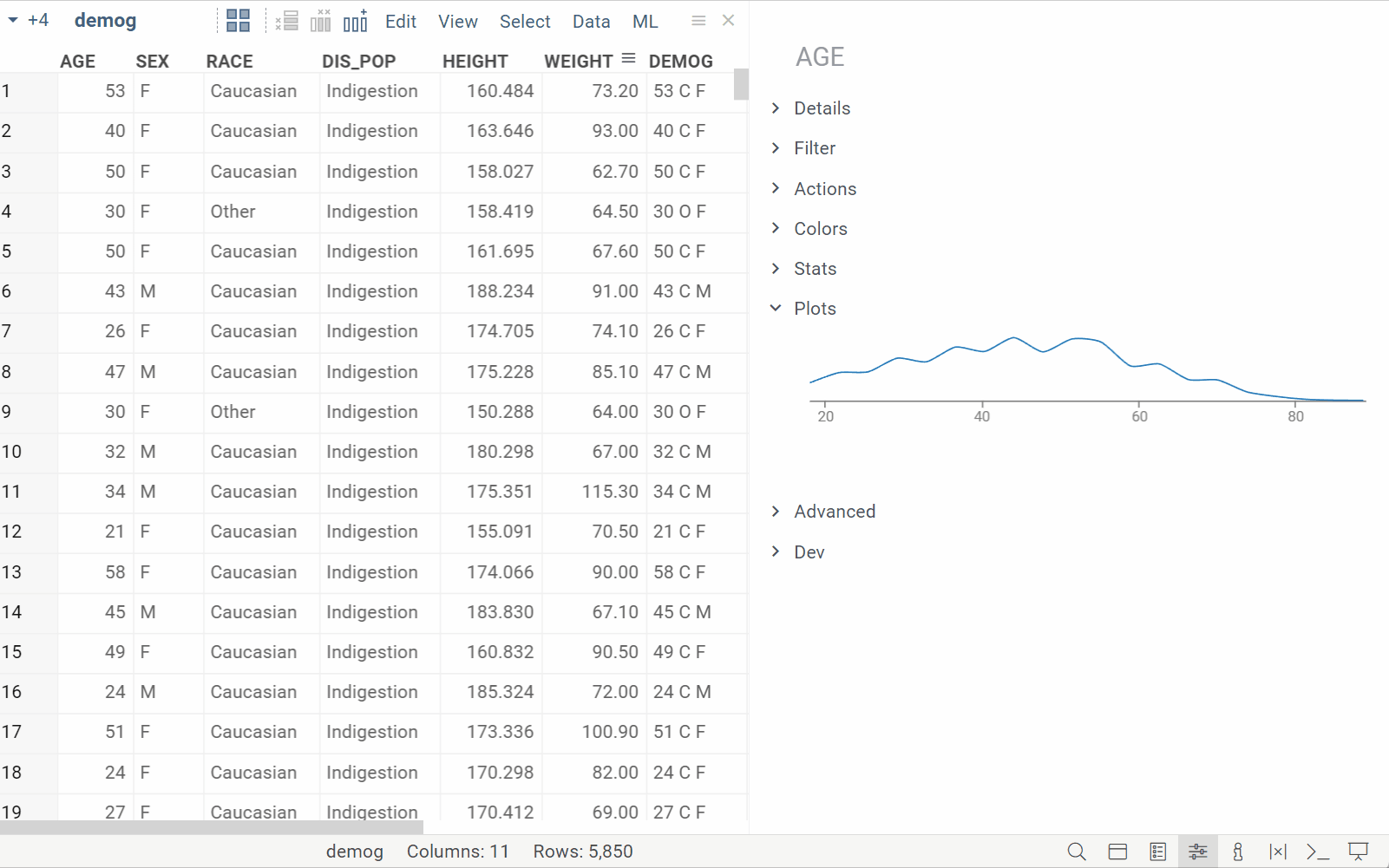Open the hamburger menu beside ML
Viewport: 1389px width, 868px height.
tap(698, 21)
